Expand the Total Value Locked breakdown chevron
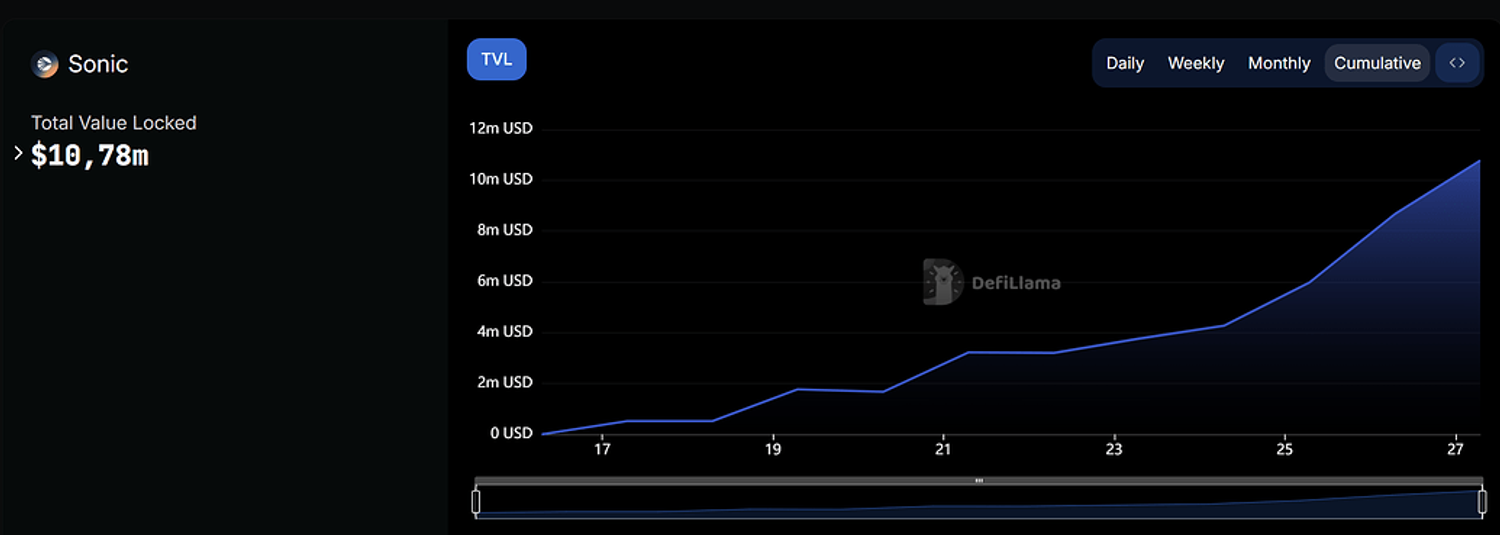The width and height of the screenshot is (1500, 535). click(x=18, y=153)
